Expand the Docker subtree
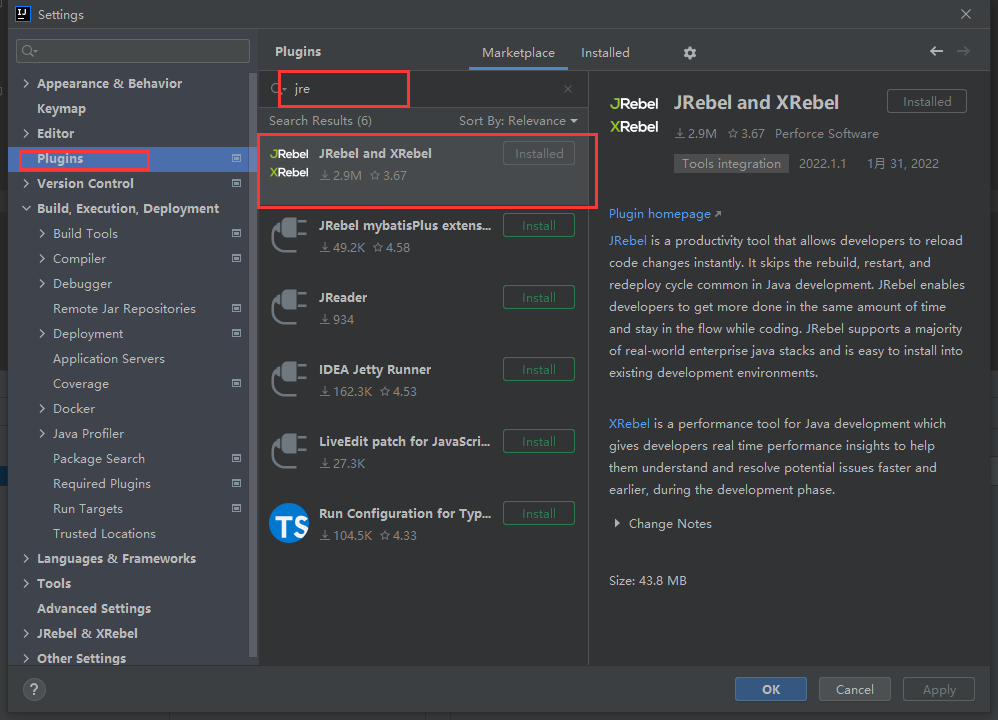This screenshot has height=720, width=998. (42, 409)
